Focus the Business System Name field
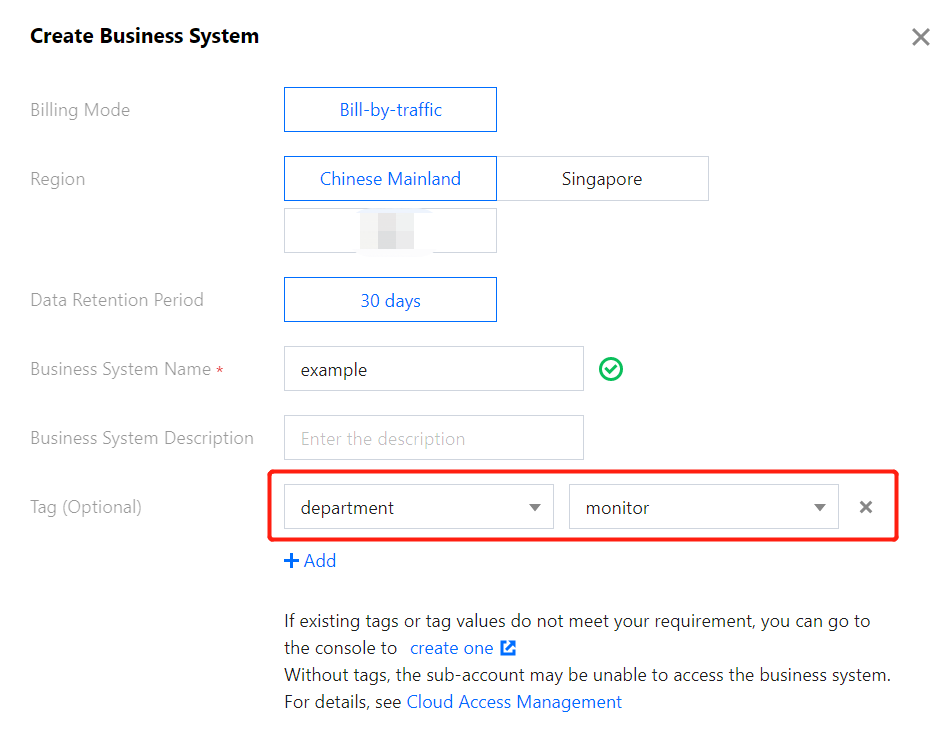Image resolution: width=945 pixels, height=733 pixels. (x=433, y=369)
